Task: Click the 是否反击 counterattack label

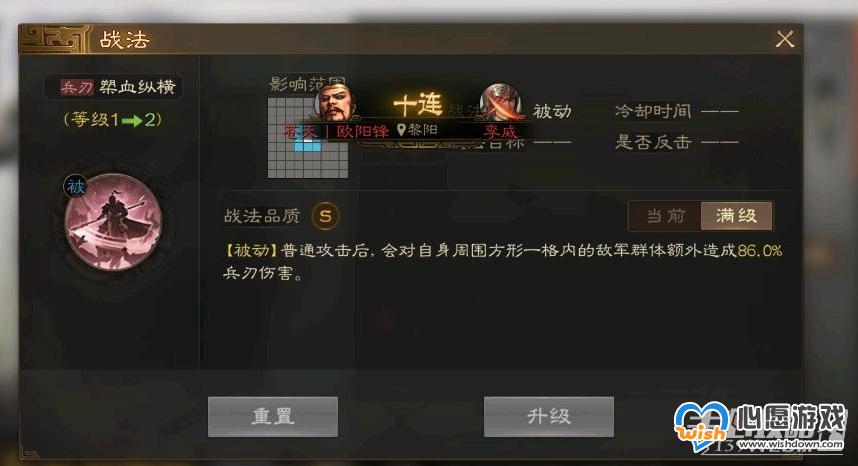Action: pos(653,142)
